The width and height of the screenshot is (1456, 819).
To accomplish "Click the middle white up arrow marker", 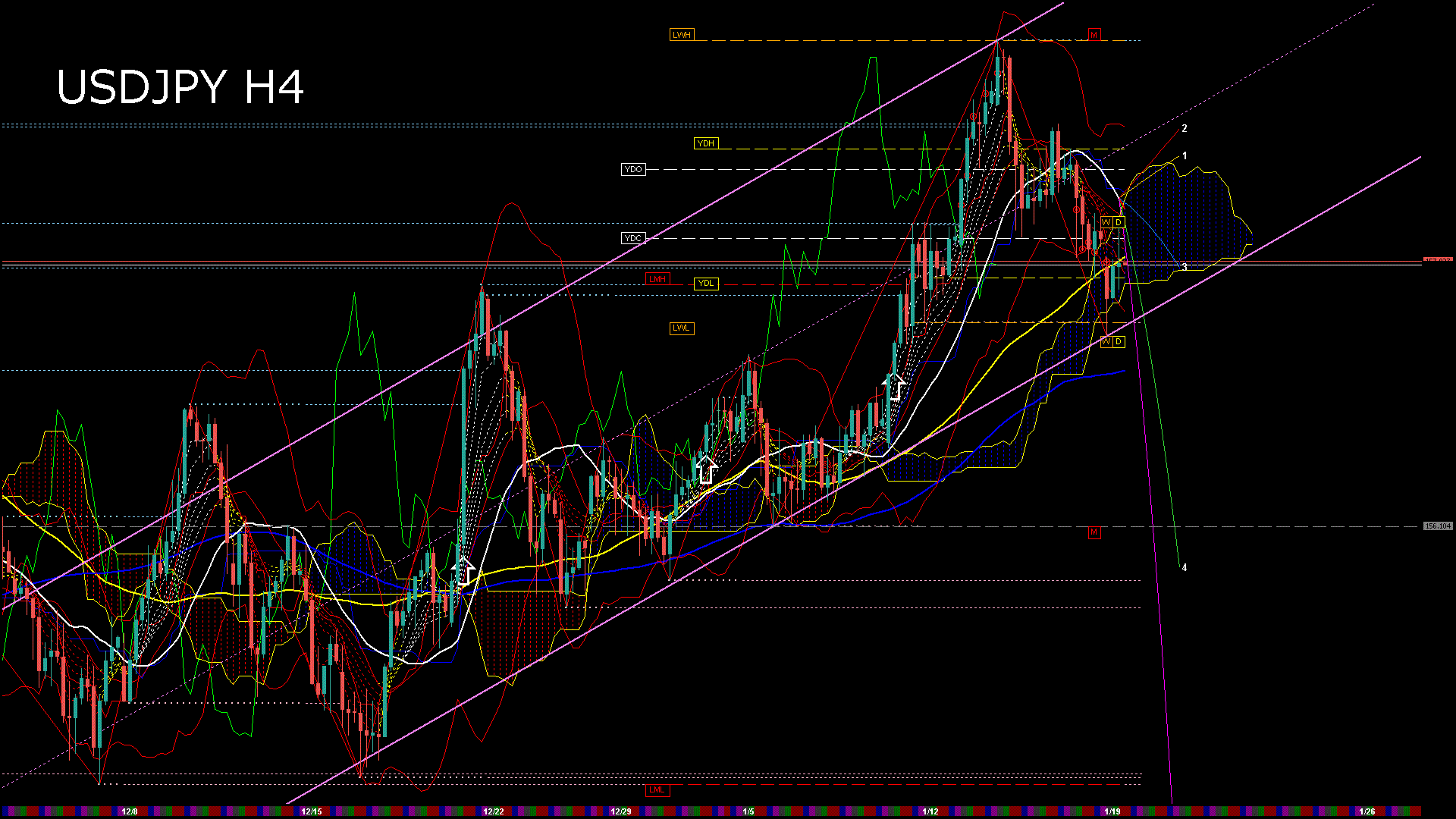I will [x=706, y=469].
